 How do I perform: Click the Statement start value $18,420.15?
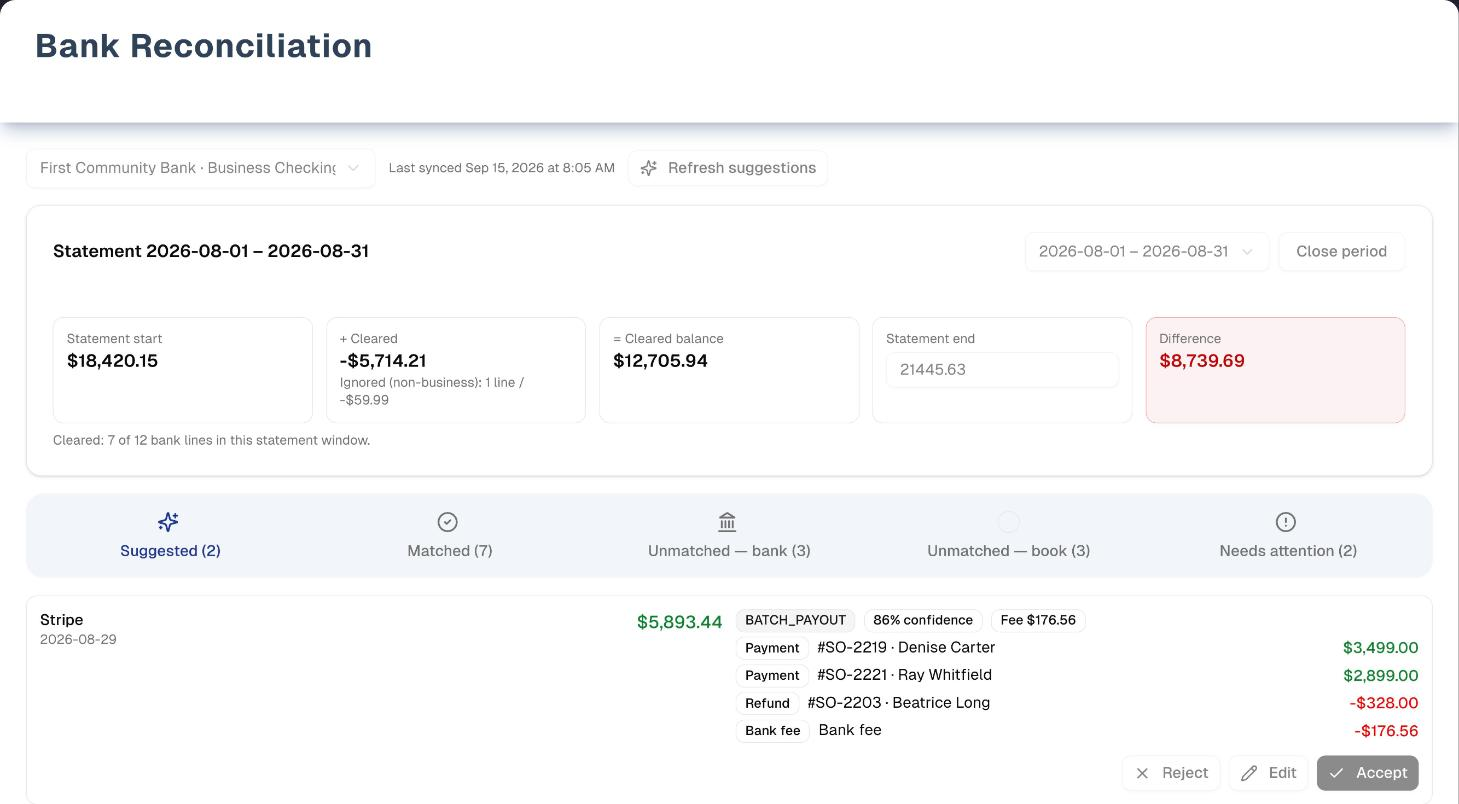pos(112,361)
